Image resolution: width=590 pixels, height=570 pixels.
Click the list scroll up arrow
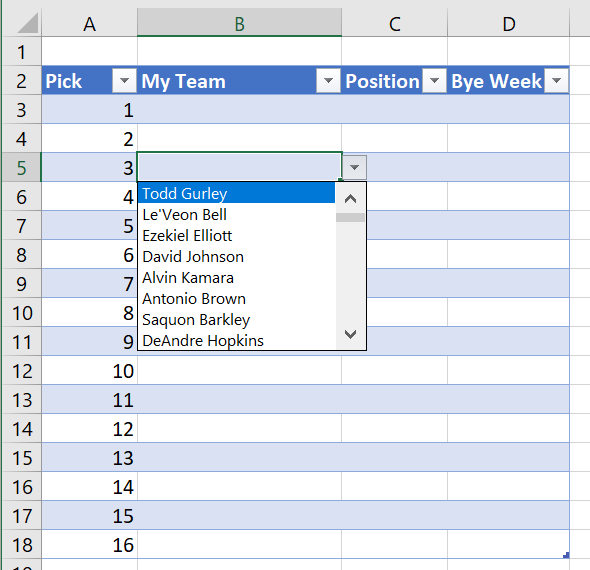(x=350, y=198)
